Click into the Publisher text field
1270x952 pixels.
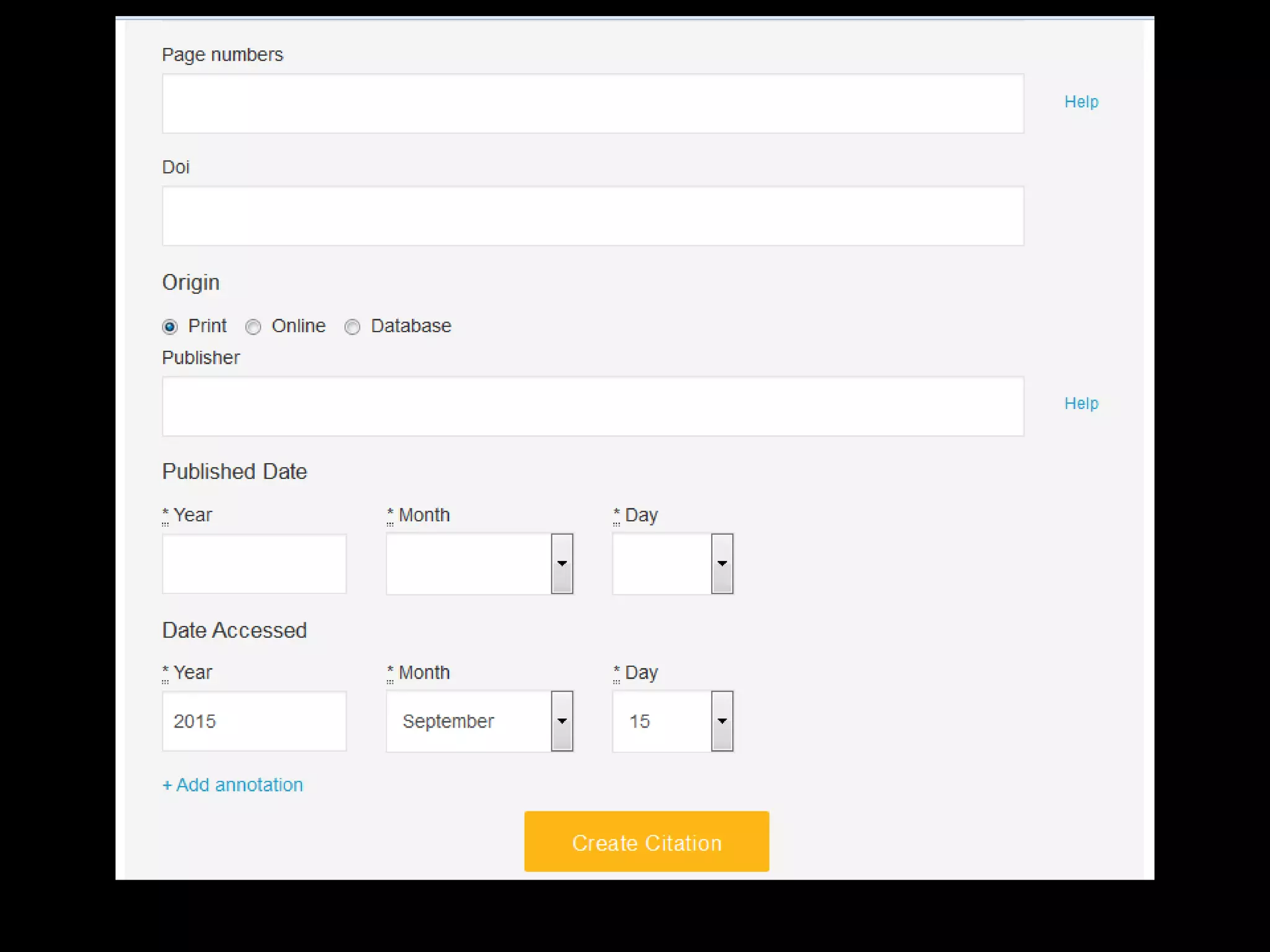click(592, 406)
